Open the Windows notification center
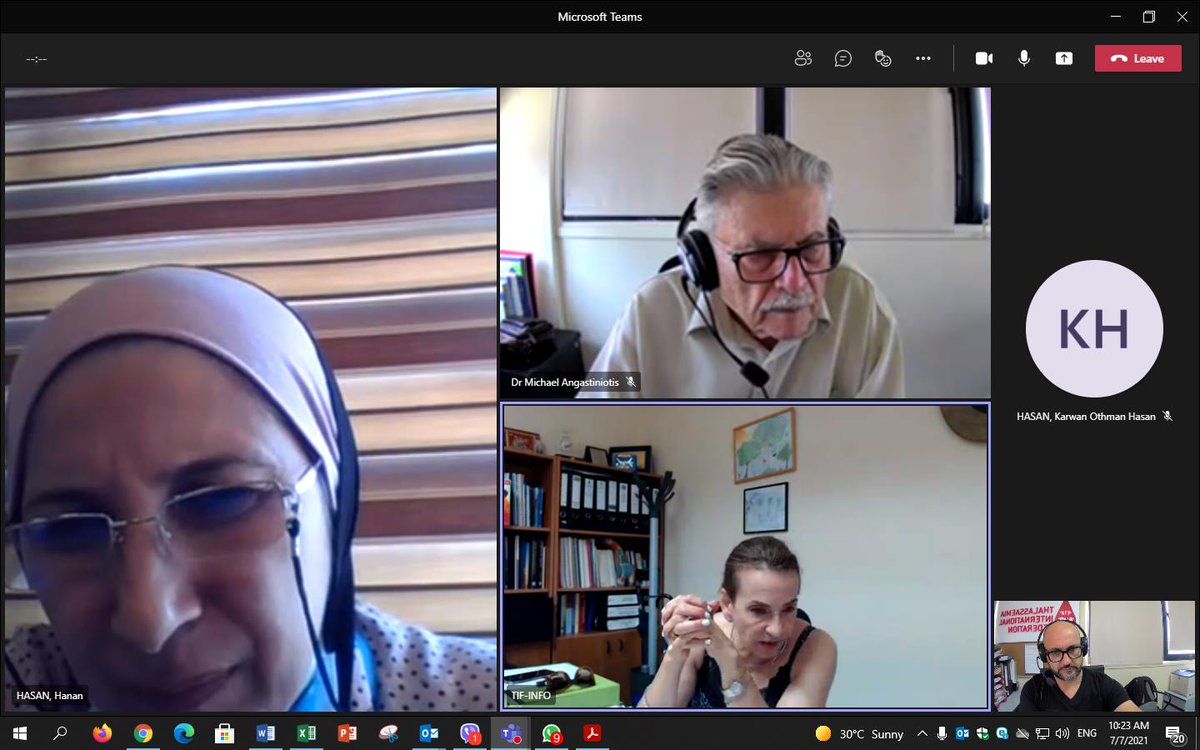This screenshot has width=1200, height=750. 1176,734
